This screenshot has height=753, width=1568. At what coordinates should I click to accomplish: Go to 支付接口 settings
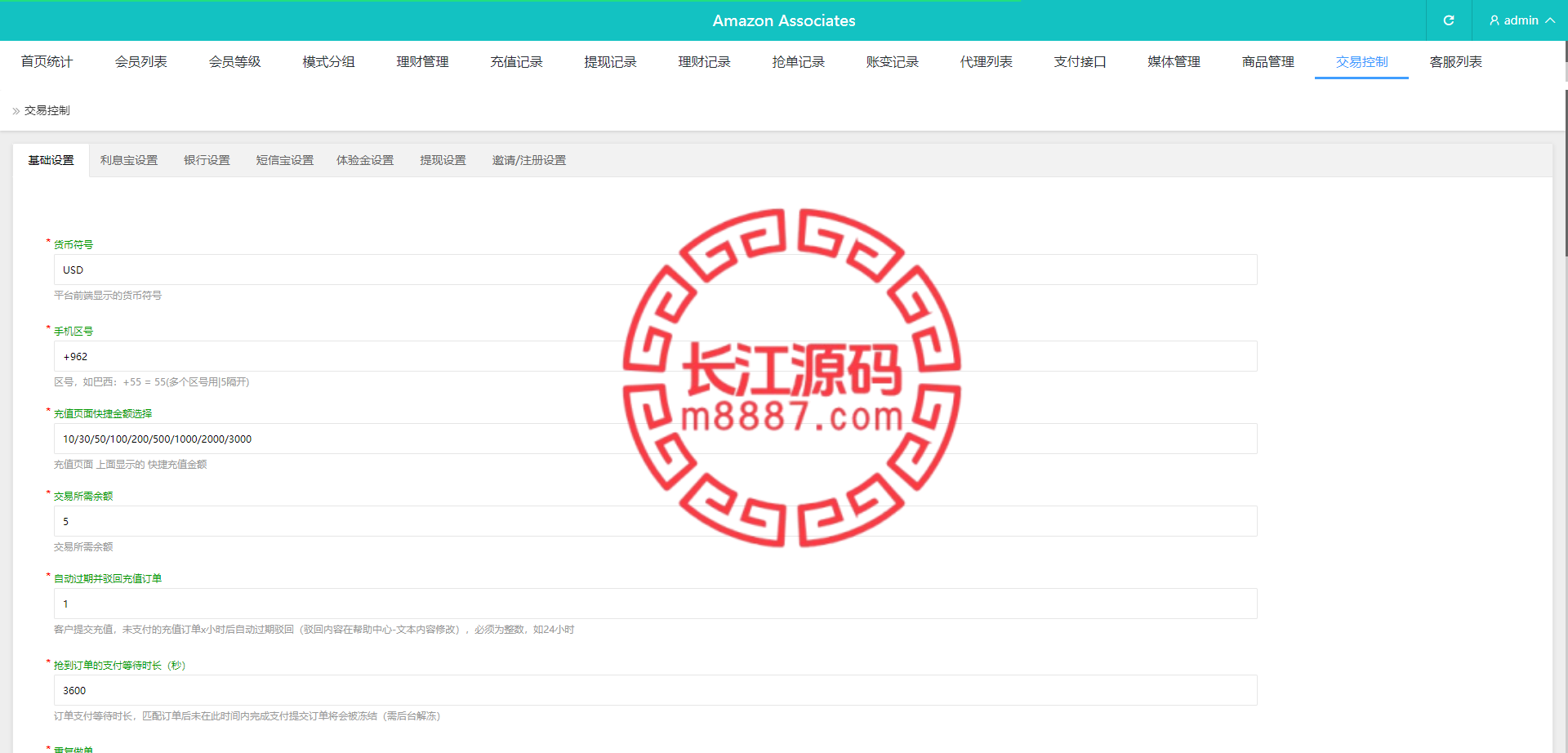(x=1080, y=62)
